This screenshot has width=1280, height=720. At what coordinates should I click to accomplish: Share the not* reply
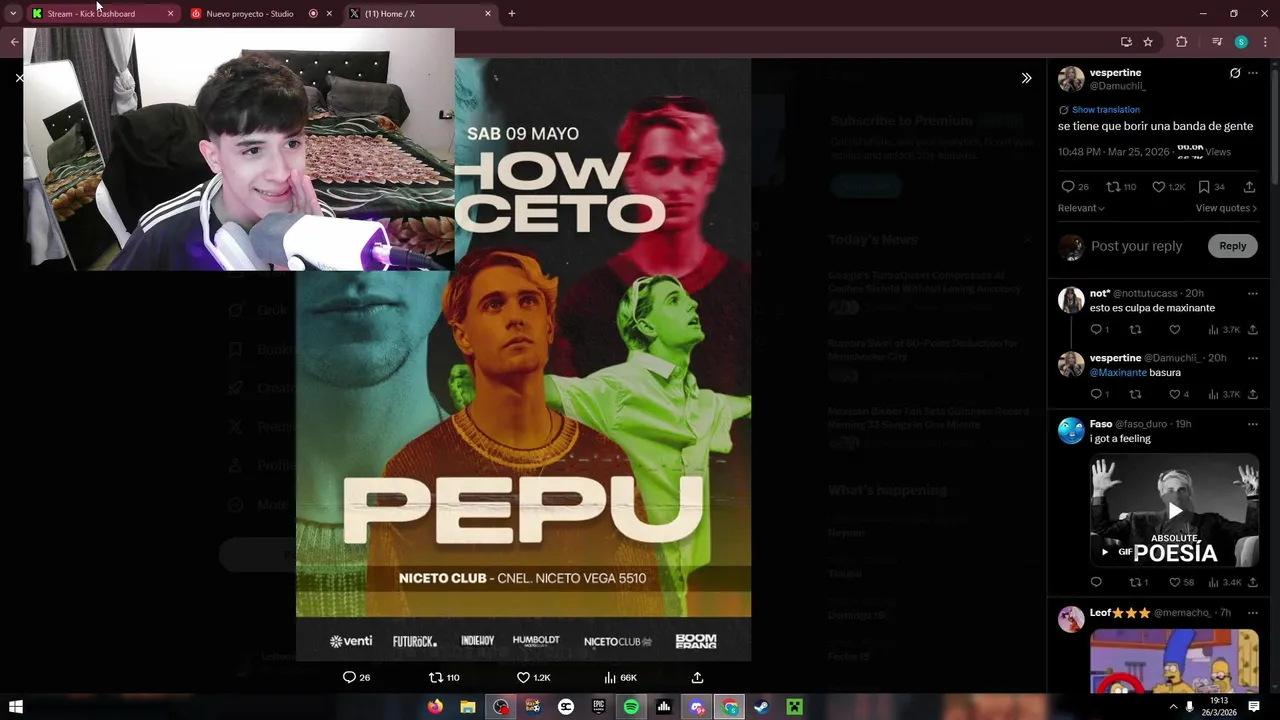click(x=1252, y=330)
